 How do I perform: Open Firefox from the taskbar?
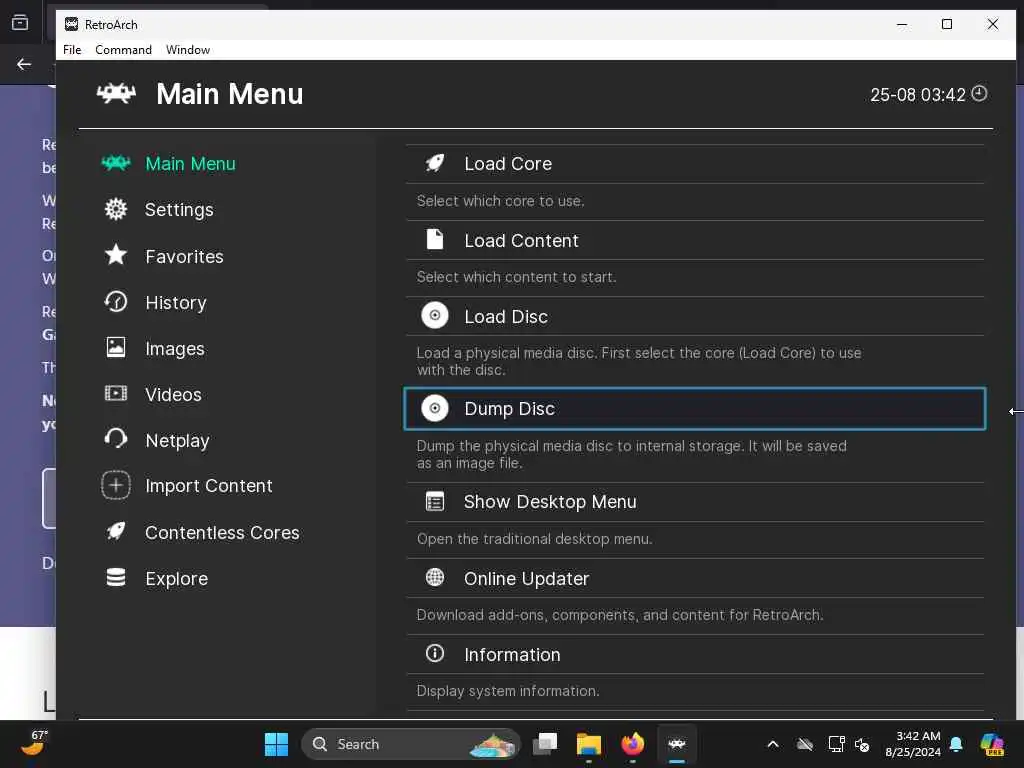[632, 744]
